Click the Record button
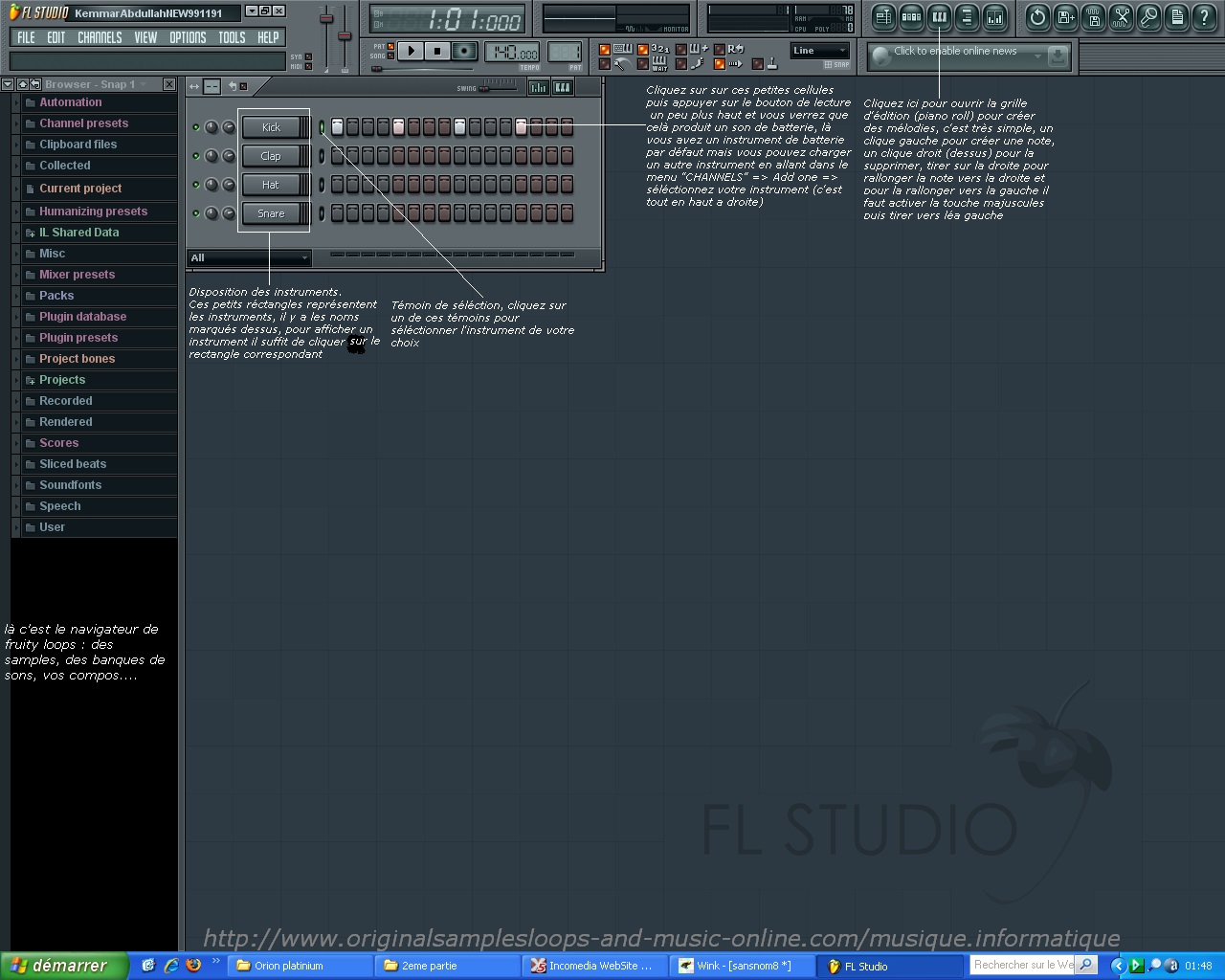The height and width of the screenshot is (980, 1225). [464, 51]
